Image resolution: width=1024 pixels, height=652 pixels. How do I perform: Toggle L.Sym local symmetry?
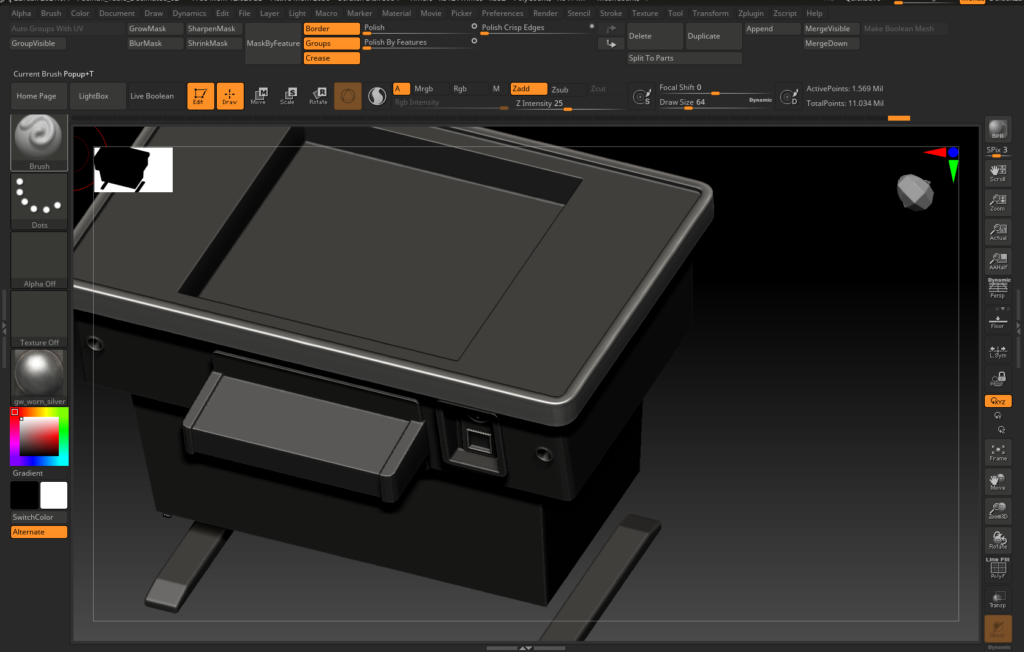[997, 351]
